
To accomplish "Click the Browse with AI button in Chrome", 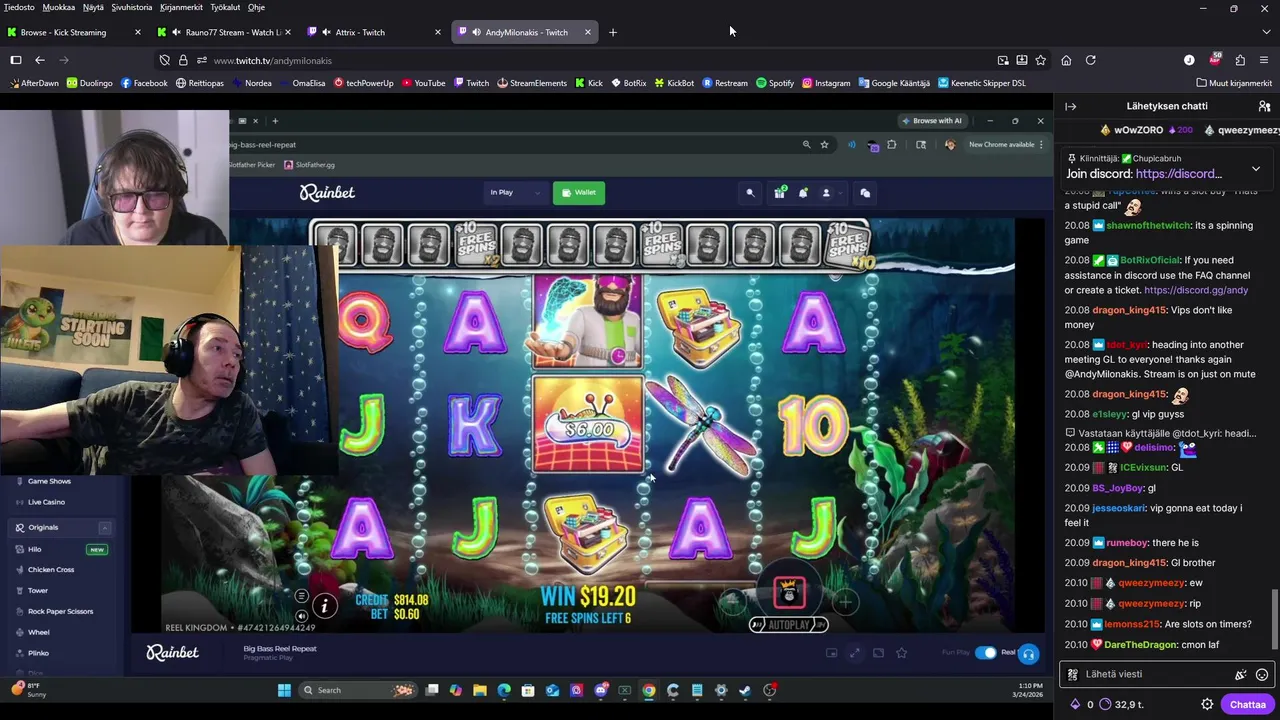I will click(x=931, y=121).
